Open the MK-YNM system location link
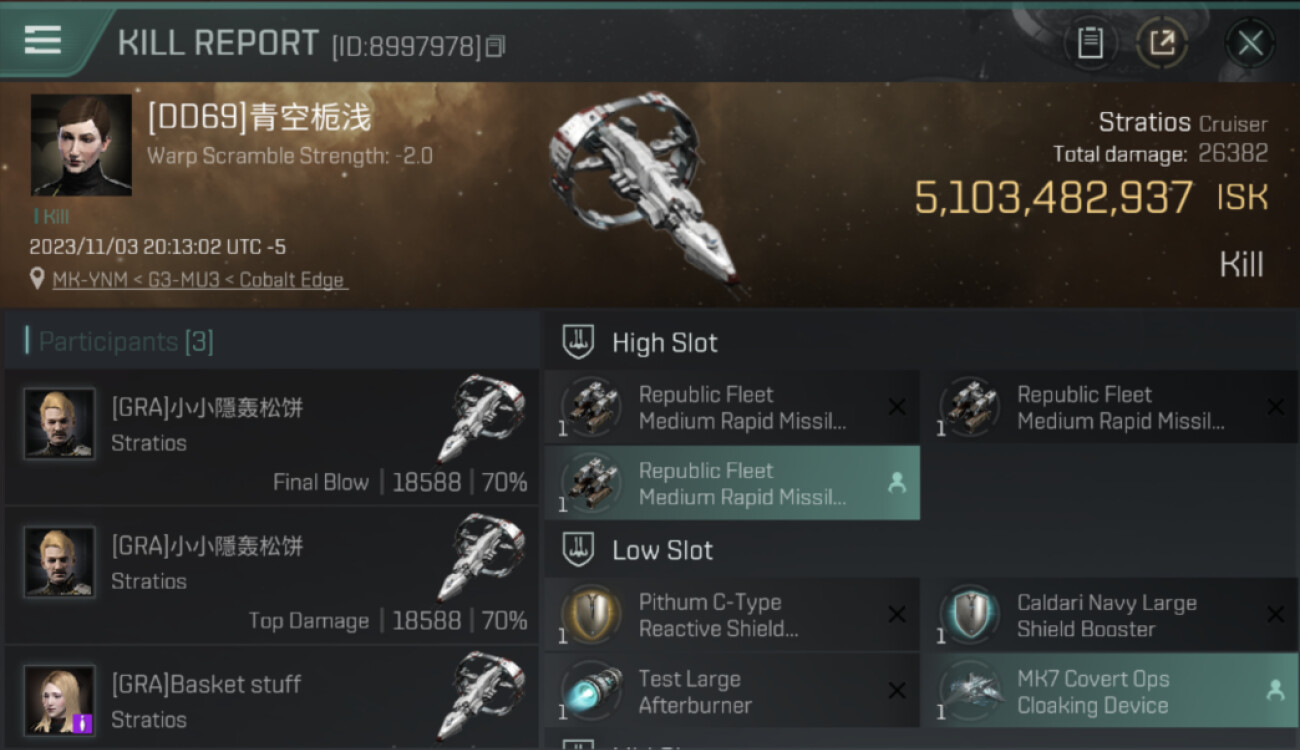Screen dimensions: 1300x750 [x=199, y=280]
